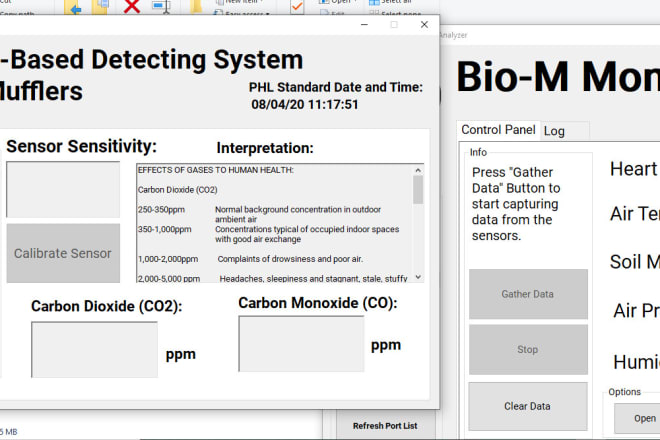This screenshot has width=660, height=440.
Task: Click the Interpretation scrollbar thumb
Action: point(418,190)
